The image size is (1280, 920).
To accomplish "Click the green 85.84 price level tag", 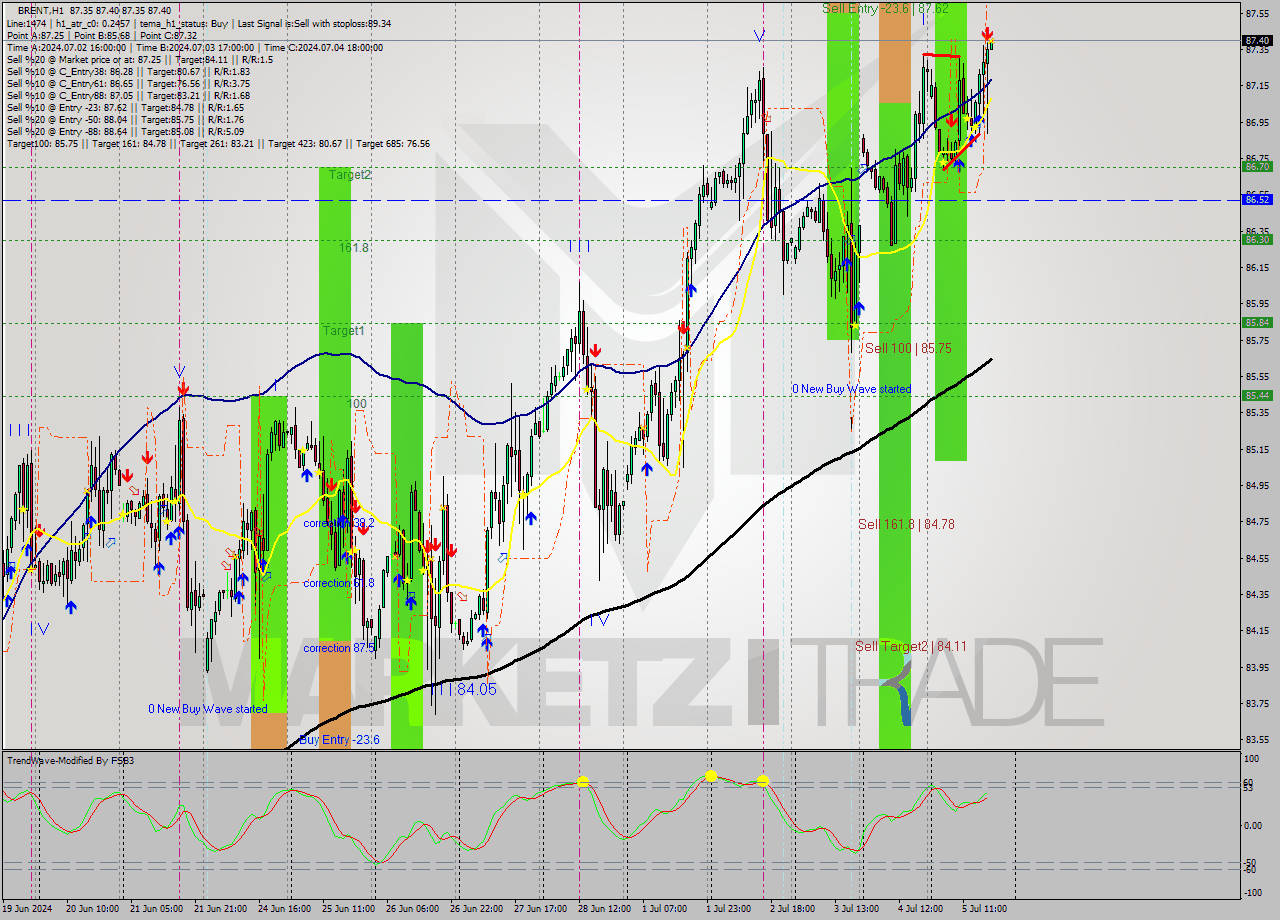I will (x=1257, y=322).
